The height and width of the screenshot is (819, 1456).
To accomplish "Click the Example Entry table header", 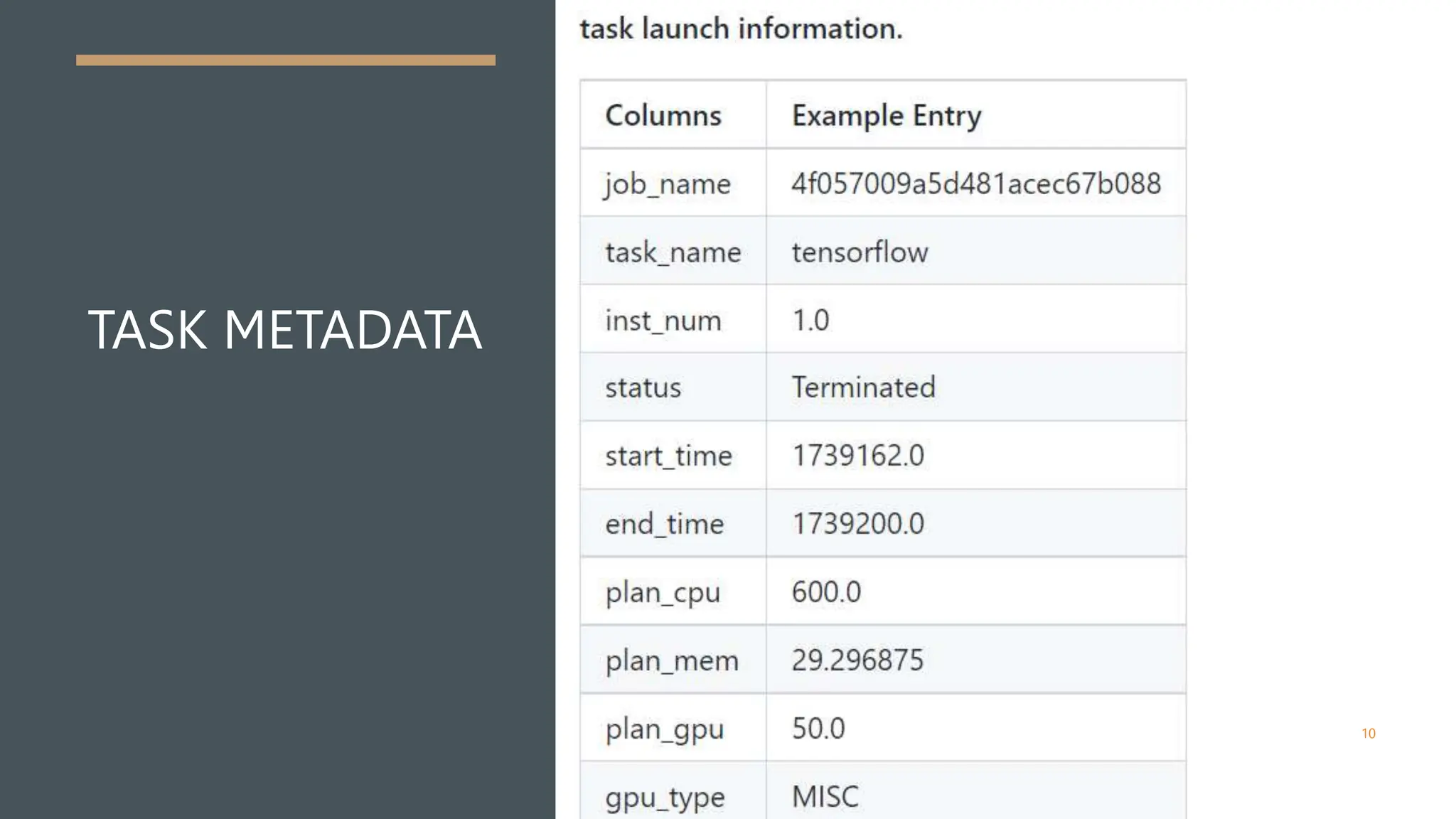I will (x=976, y=114).
